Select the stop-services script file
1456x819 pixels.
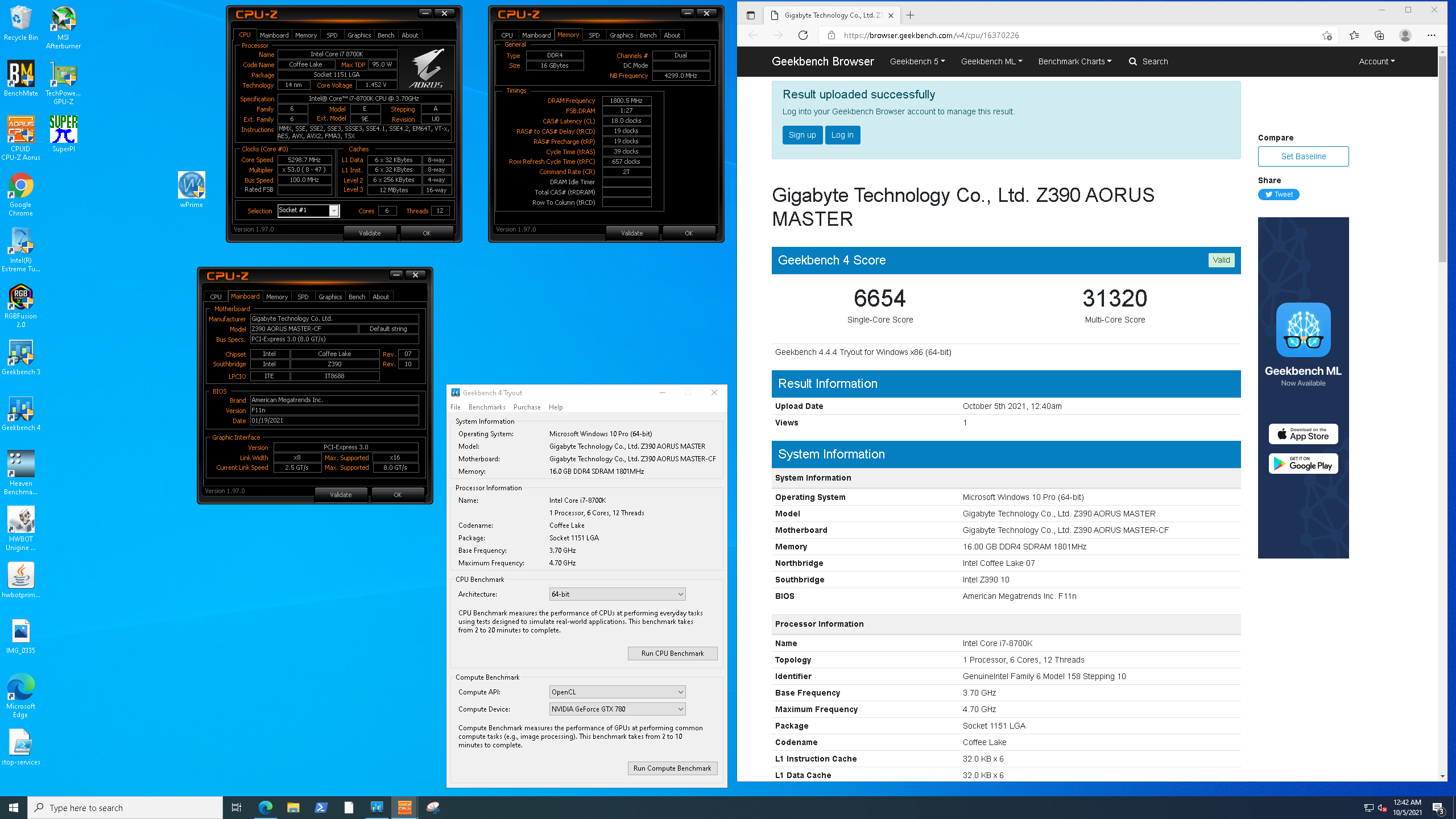tap(20, 747)
